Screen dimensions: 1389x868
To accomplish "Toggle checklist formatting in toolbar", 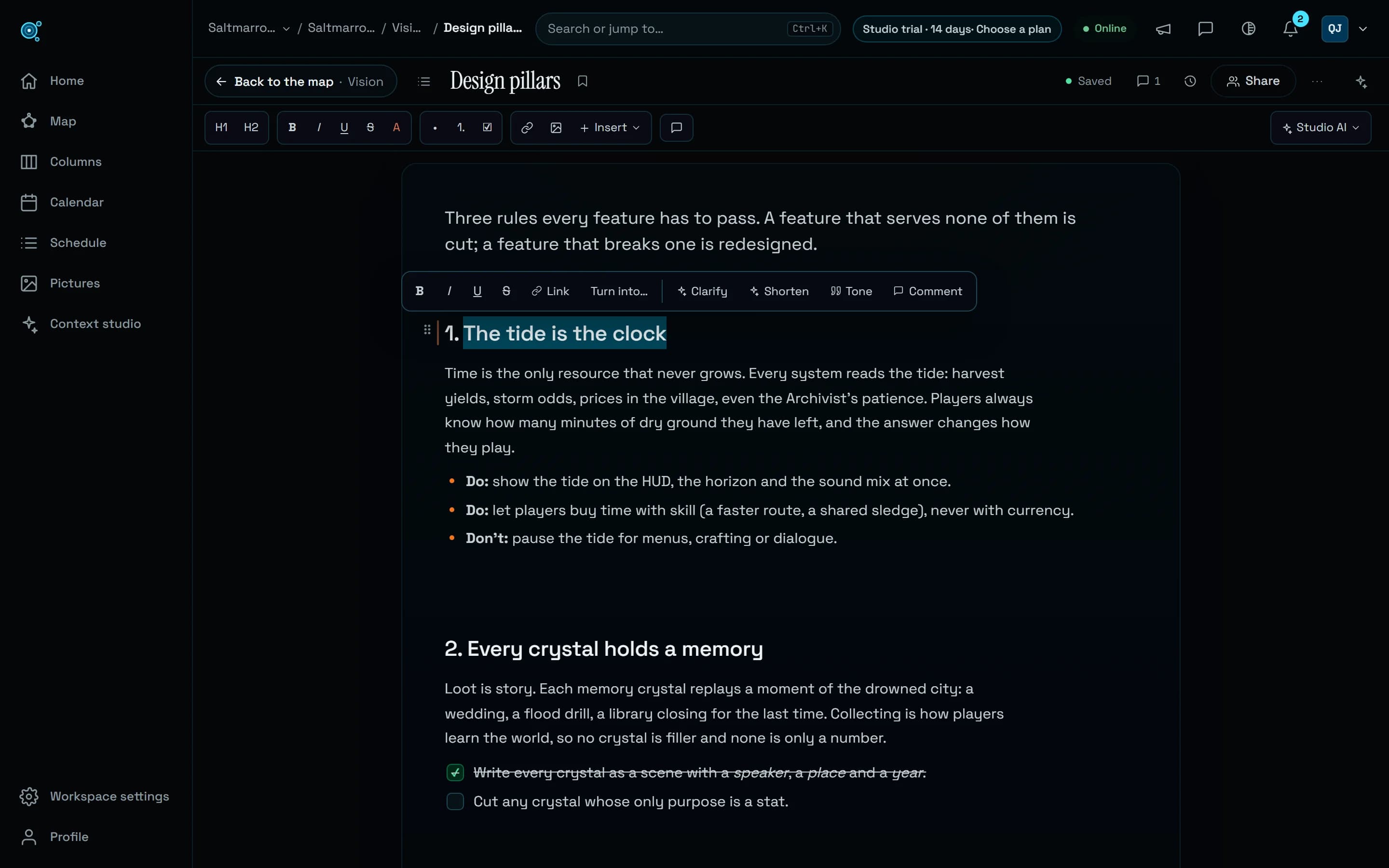I will [x=487, y=127].
